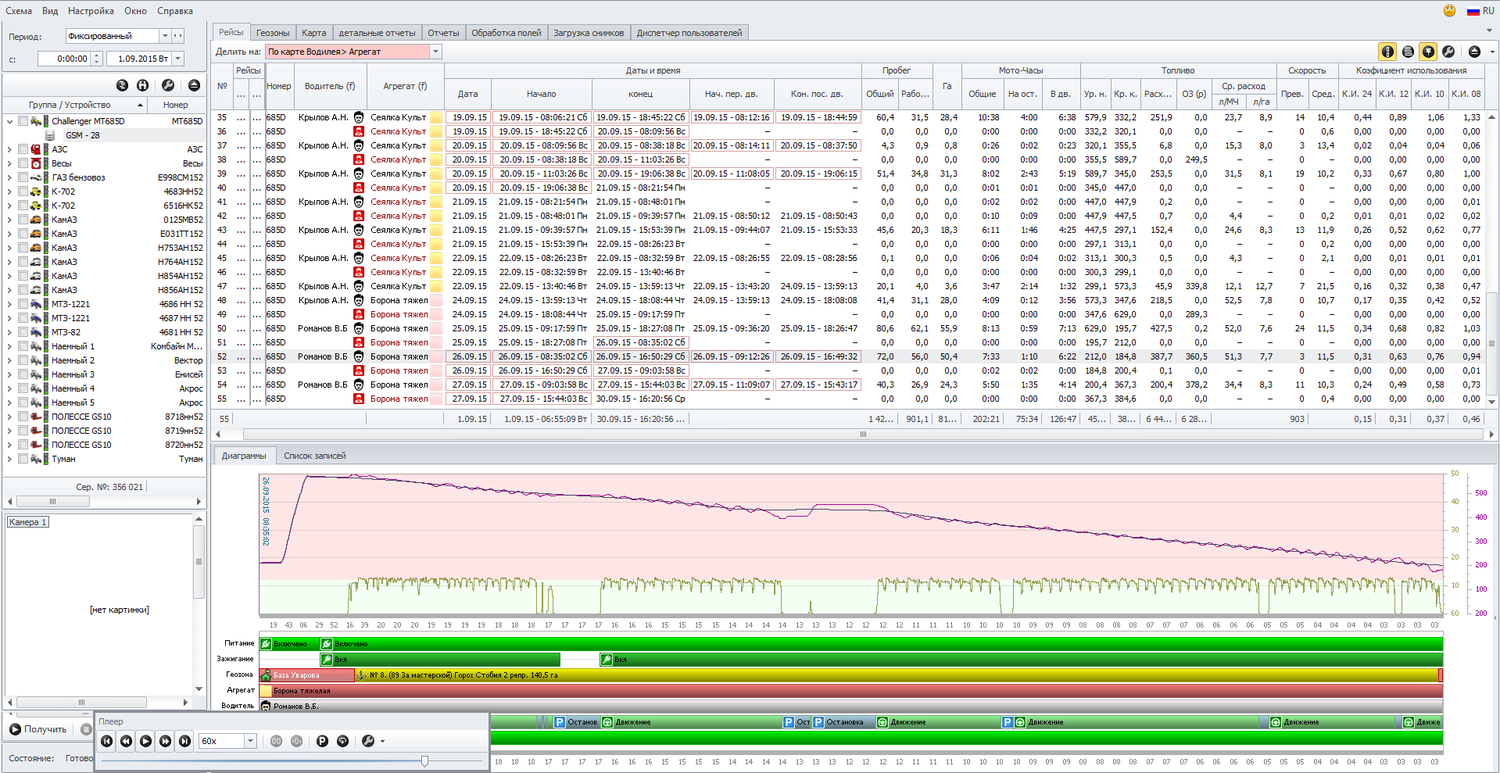Click the time spinner arrows
This screenshot has width=1500, height=773.
(95, 58)
